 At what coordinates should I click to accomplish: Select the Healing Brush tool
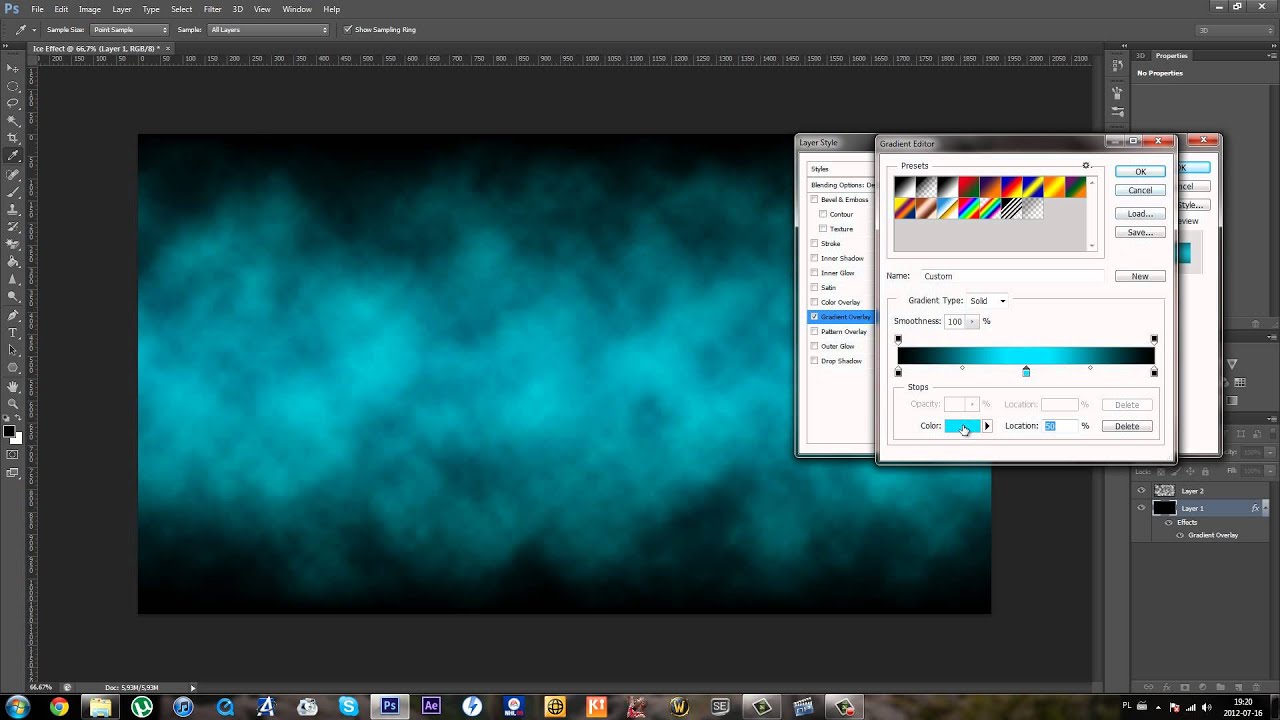pyautogui.click(x=13, y=174)
